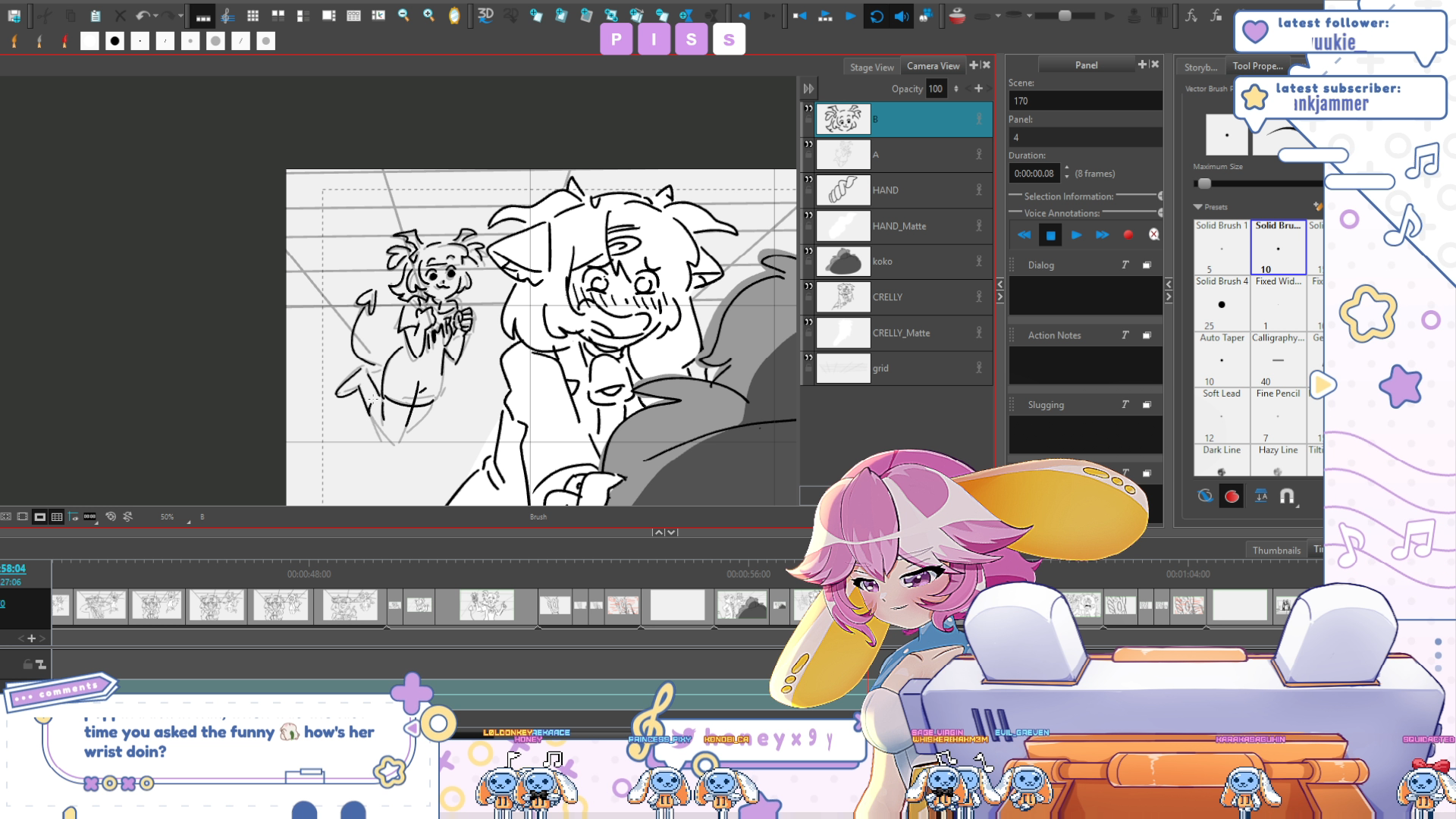
Task: Select the red brush color icon
Action: click(64, 41)
